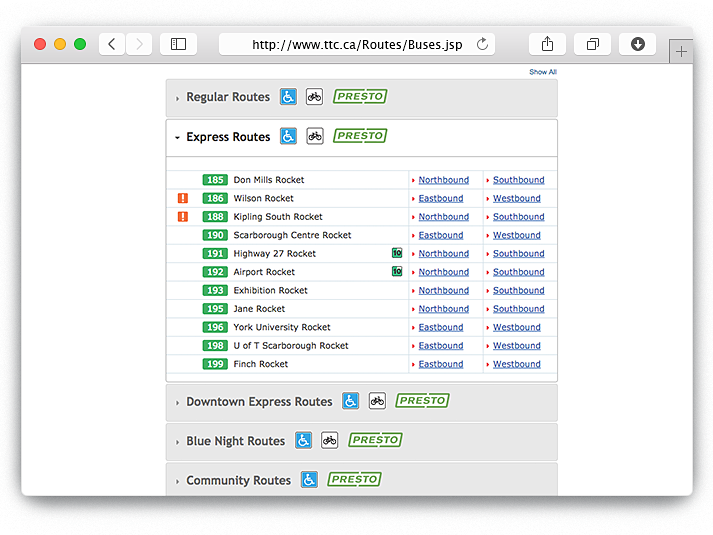
Task: Click the 195 route number badge
Action: point(215,309)
